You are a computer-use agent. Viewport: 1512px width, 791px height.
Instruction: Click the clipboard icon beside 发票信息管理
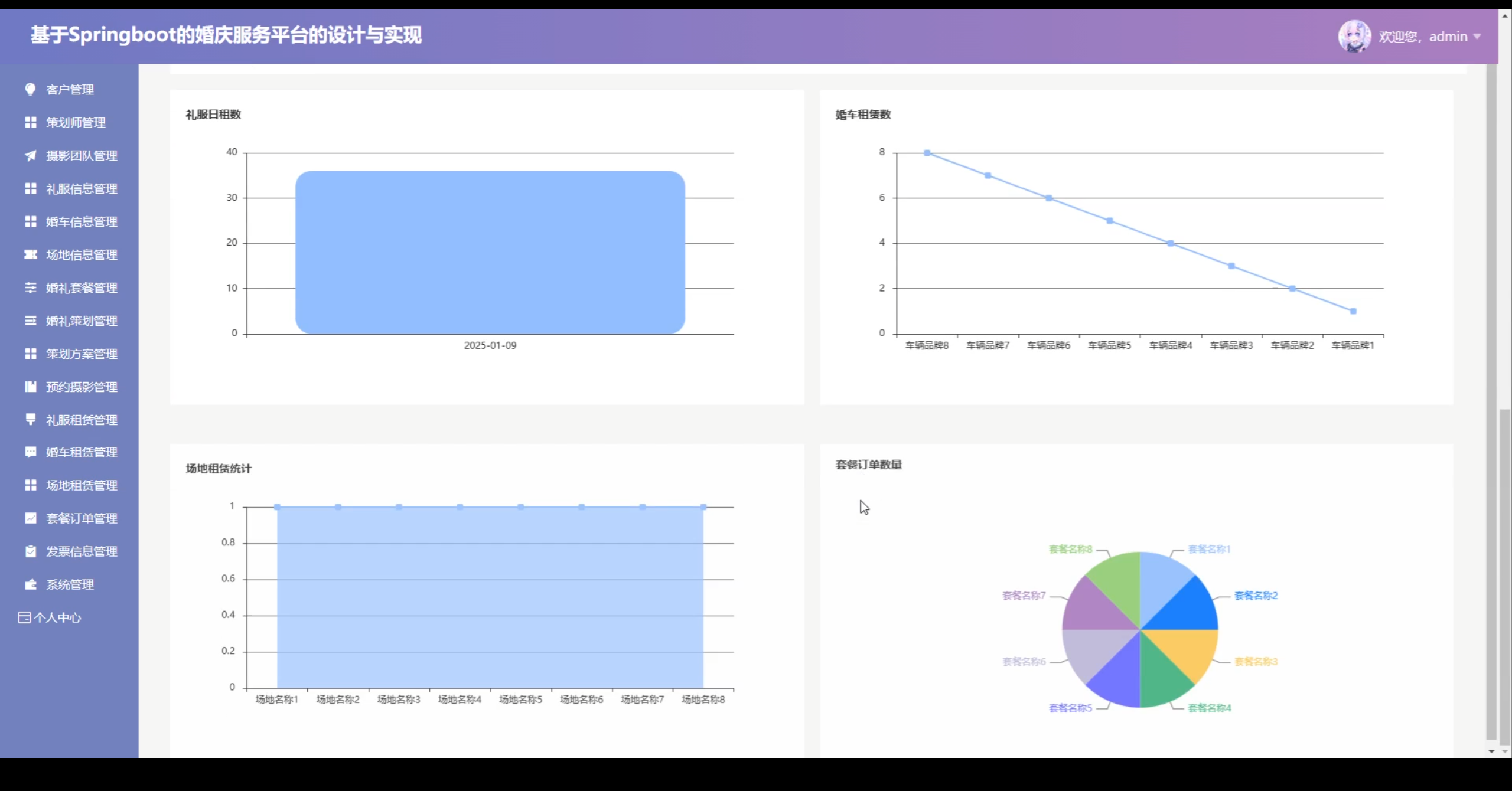(x=30, y=551)
